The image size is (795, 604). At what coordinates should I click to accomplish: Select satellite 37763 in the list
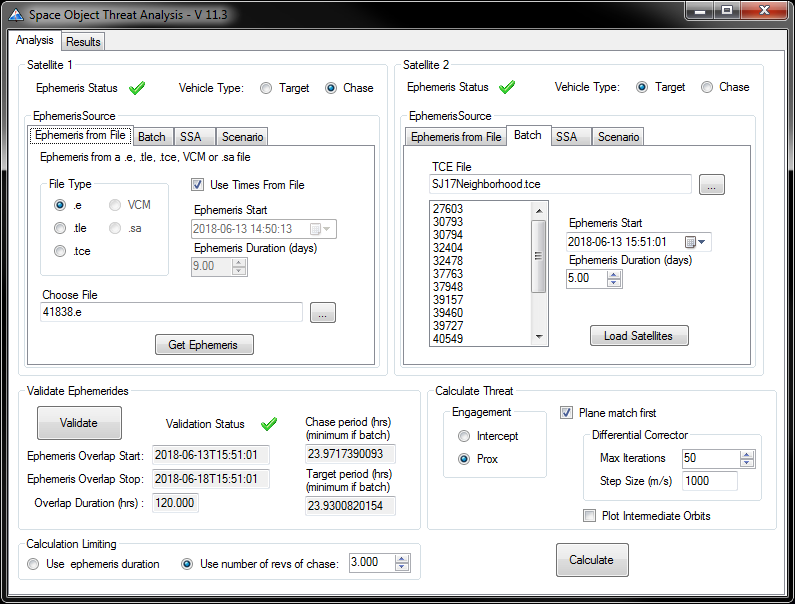click(447, 274)
